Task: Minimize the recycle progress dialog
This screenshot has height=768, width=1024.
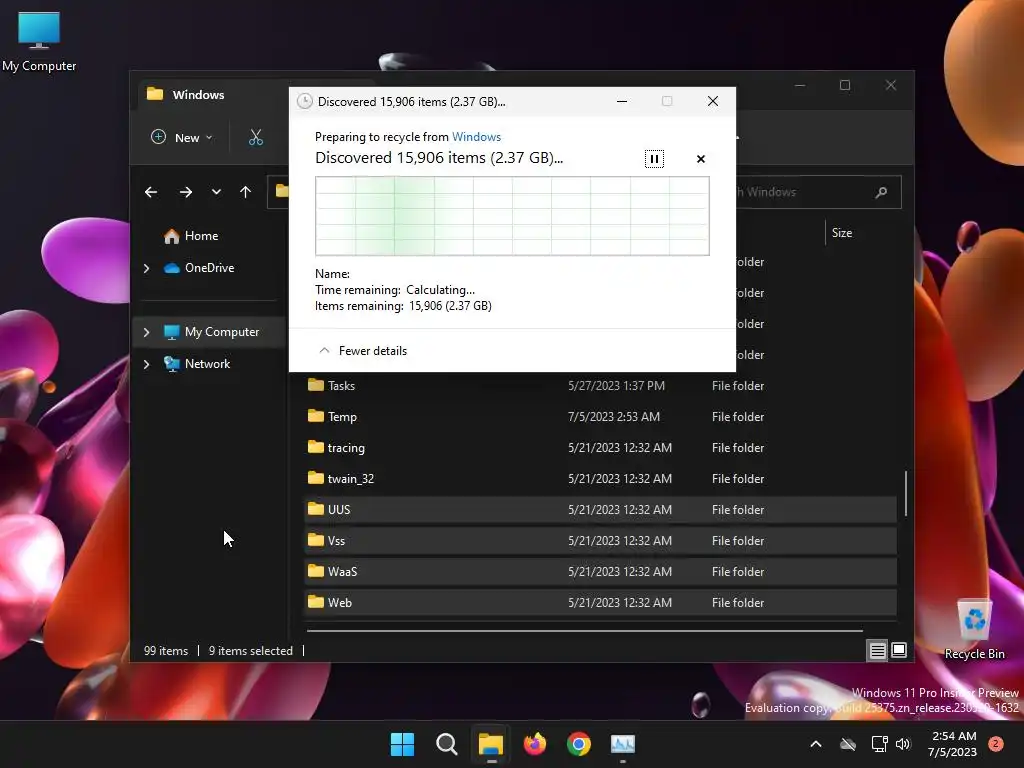Action: [x=622, y=101]
